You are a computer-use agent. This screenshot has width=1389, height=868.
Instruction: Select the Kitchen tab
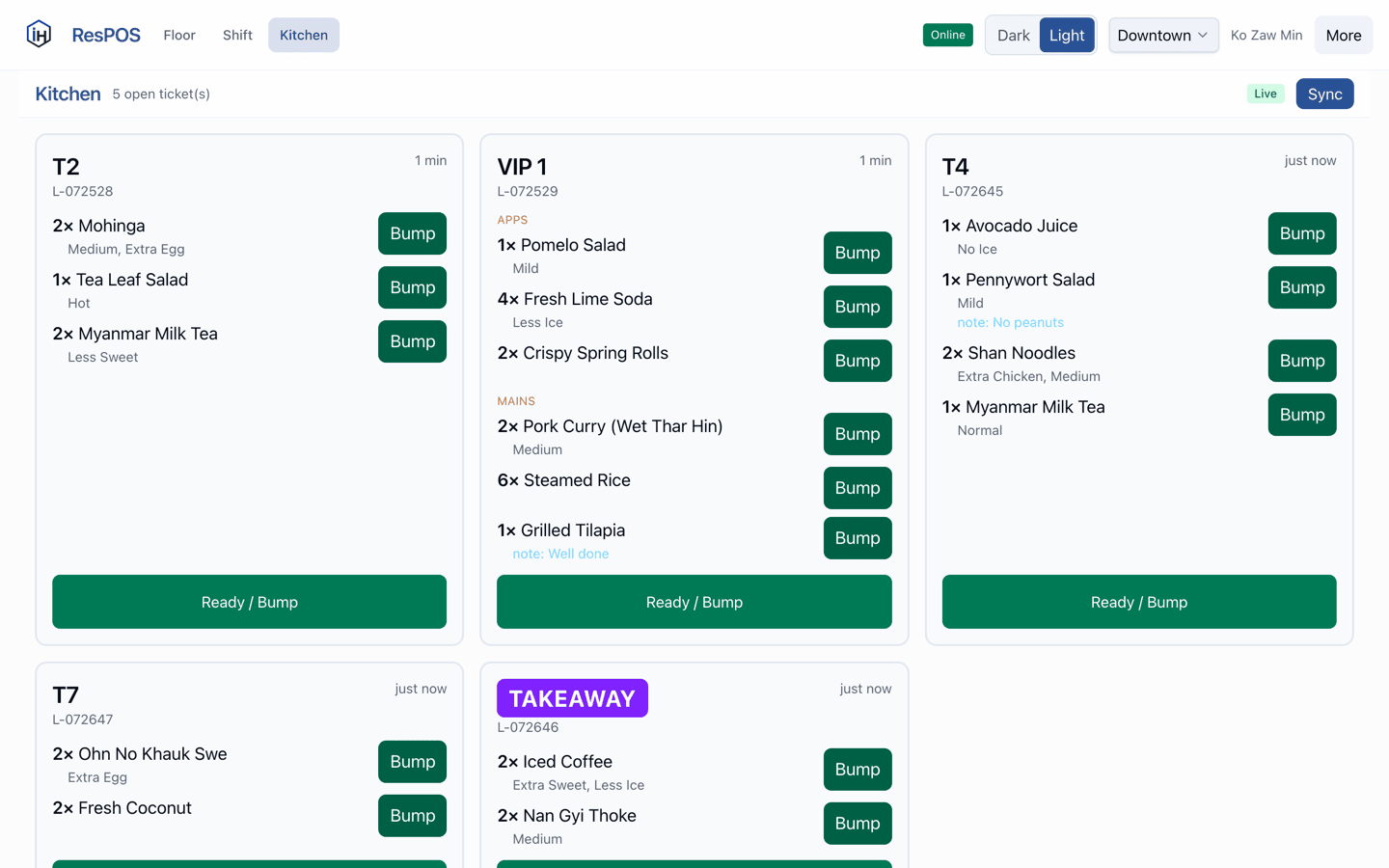pos(304,35)
